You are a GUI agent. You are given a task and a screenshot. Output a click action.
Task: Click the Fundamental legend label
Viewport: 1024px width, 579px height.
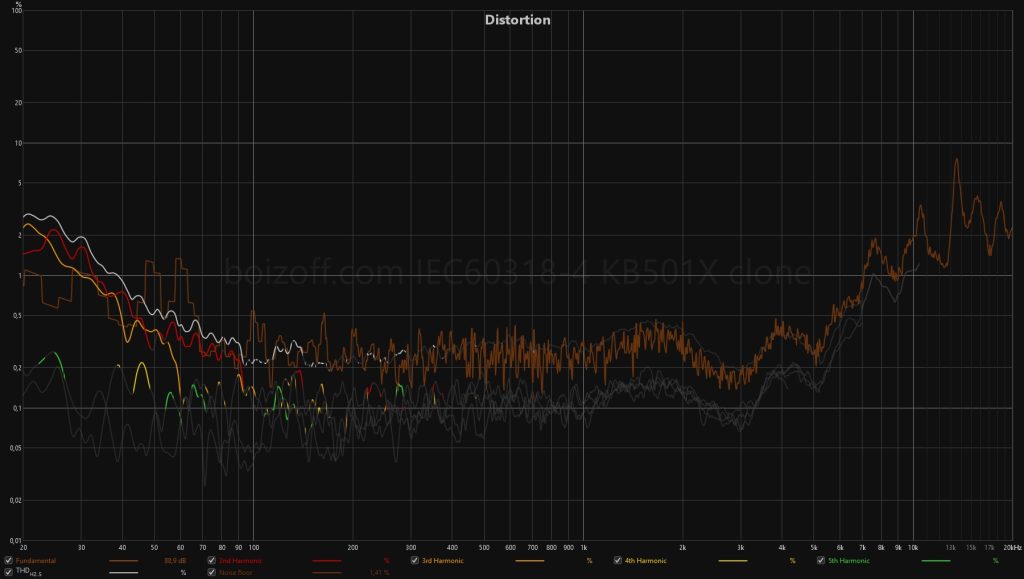point(36,561)
